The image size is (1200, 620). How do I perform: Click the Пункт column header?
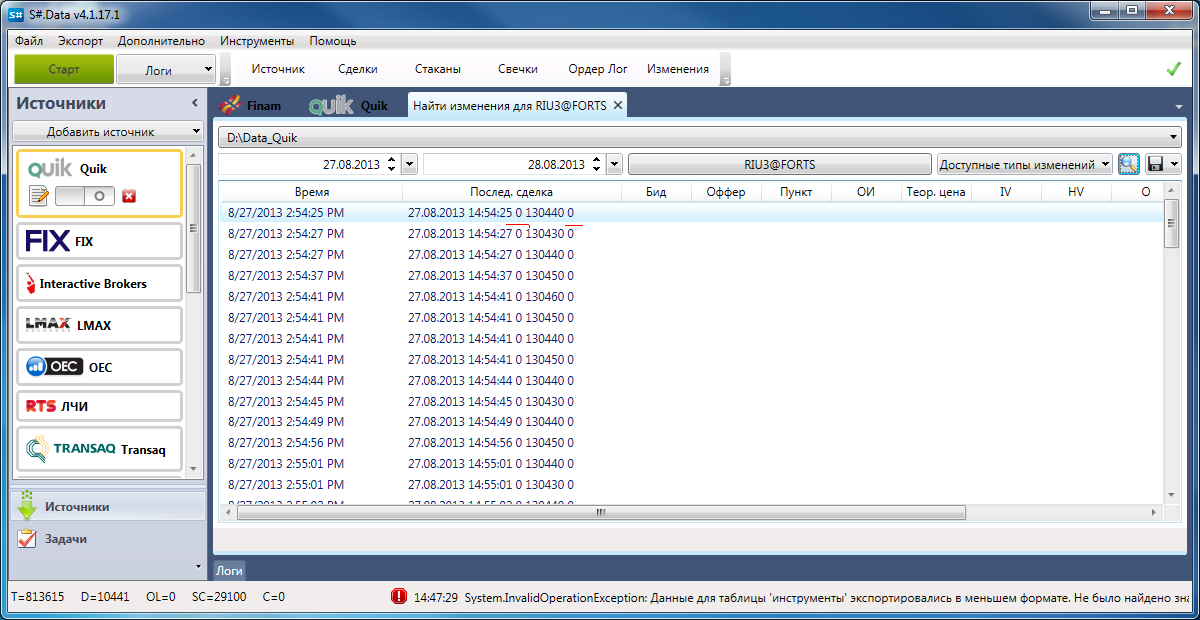(796, 191)
